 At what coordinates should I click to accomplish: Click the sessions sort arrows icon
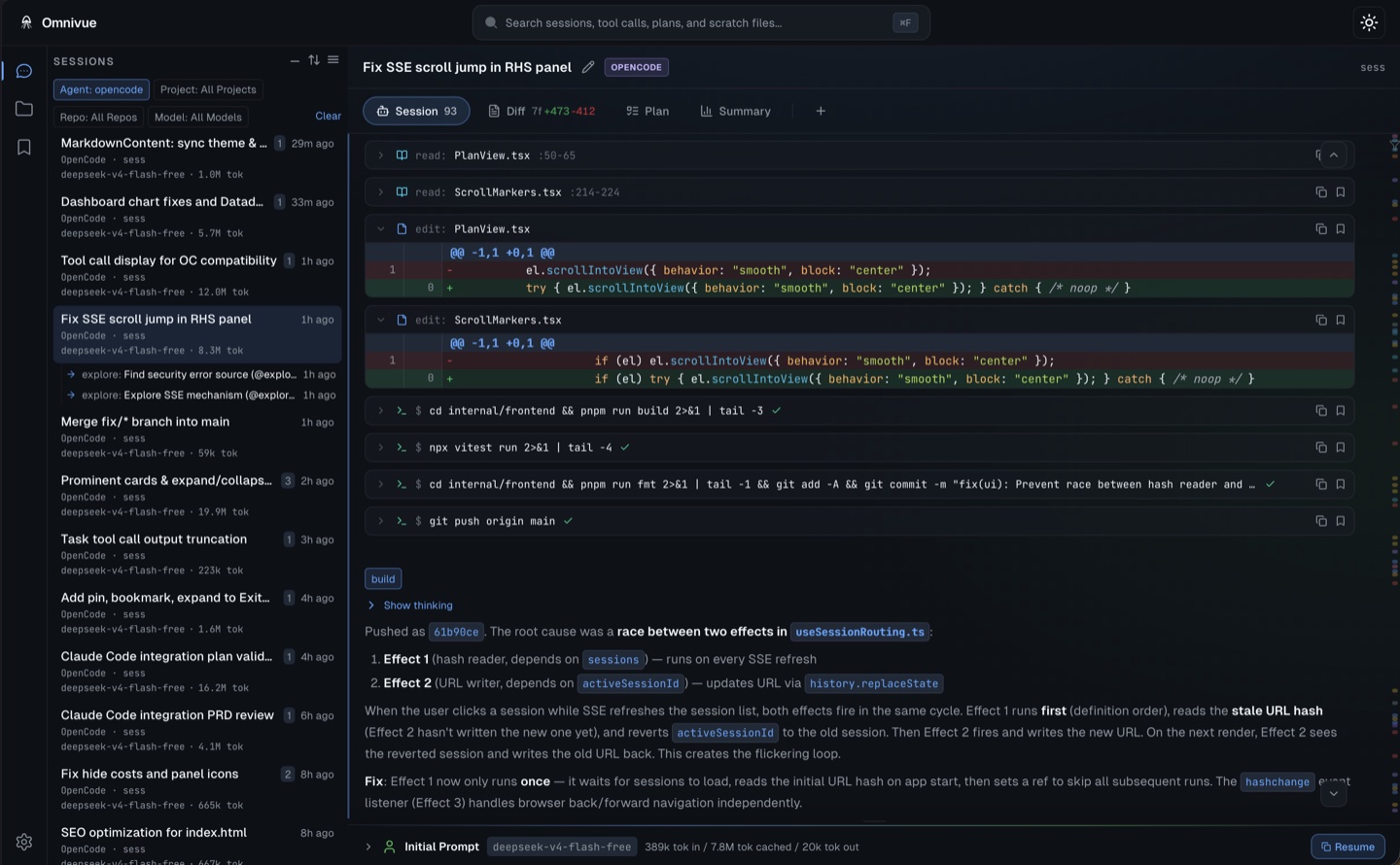tap(314, 60)
